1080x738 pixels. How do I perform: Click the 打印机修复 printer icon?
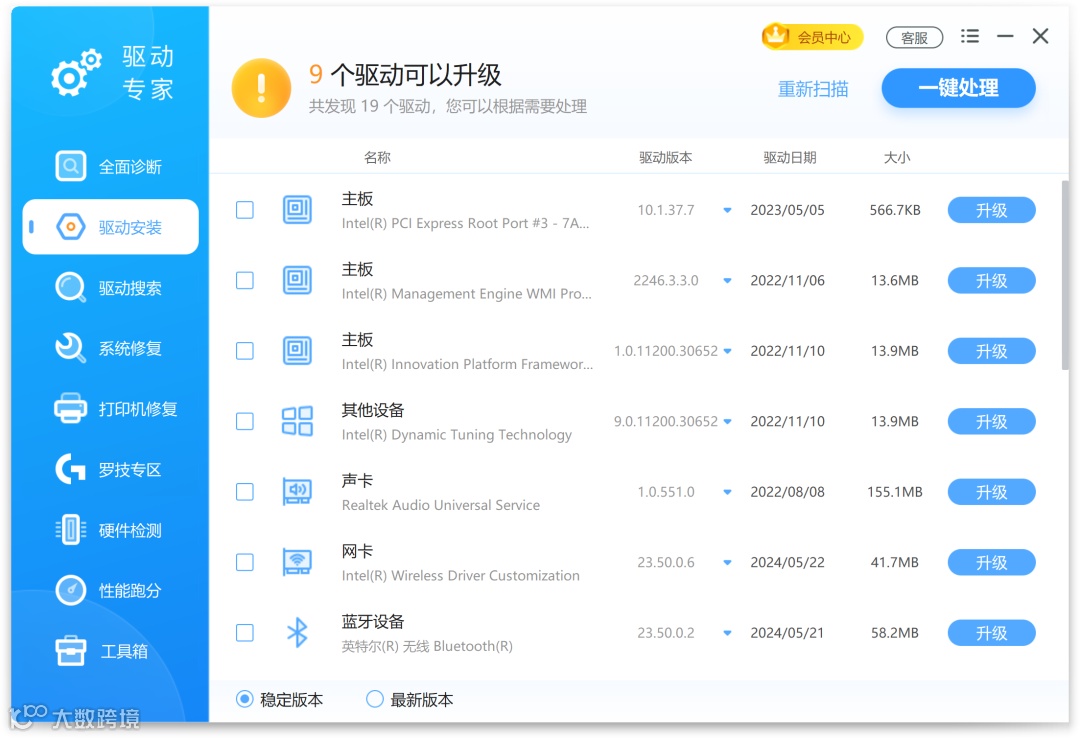pyautogui.click(x=70, y=408)
